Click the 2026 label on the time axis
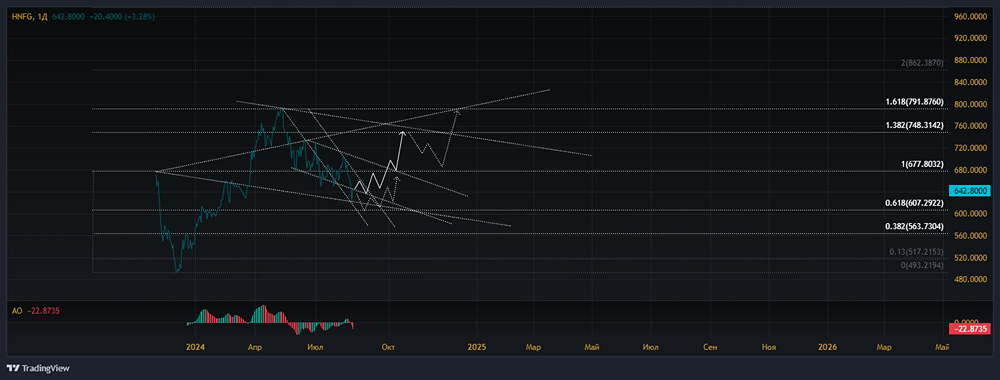Screen dimensions: 1000x380 pyautogui.click(x=827, y=347)
